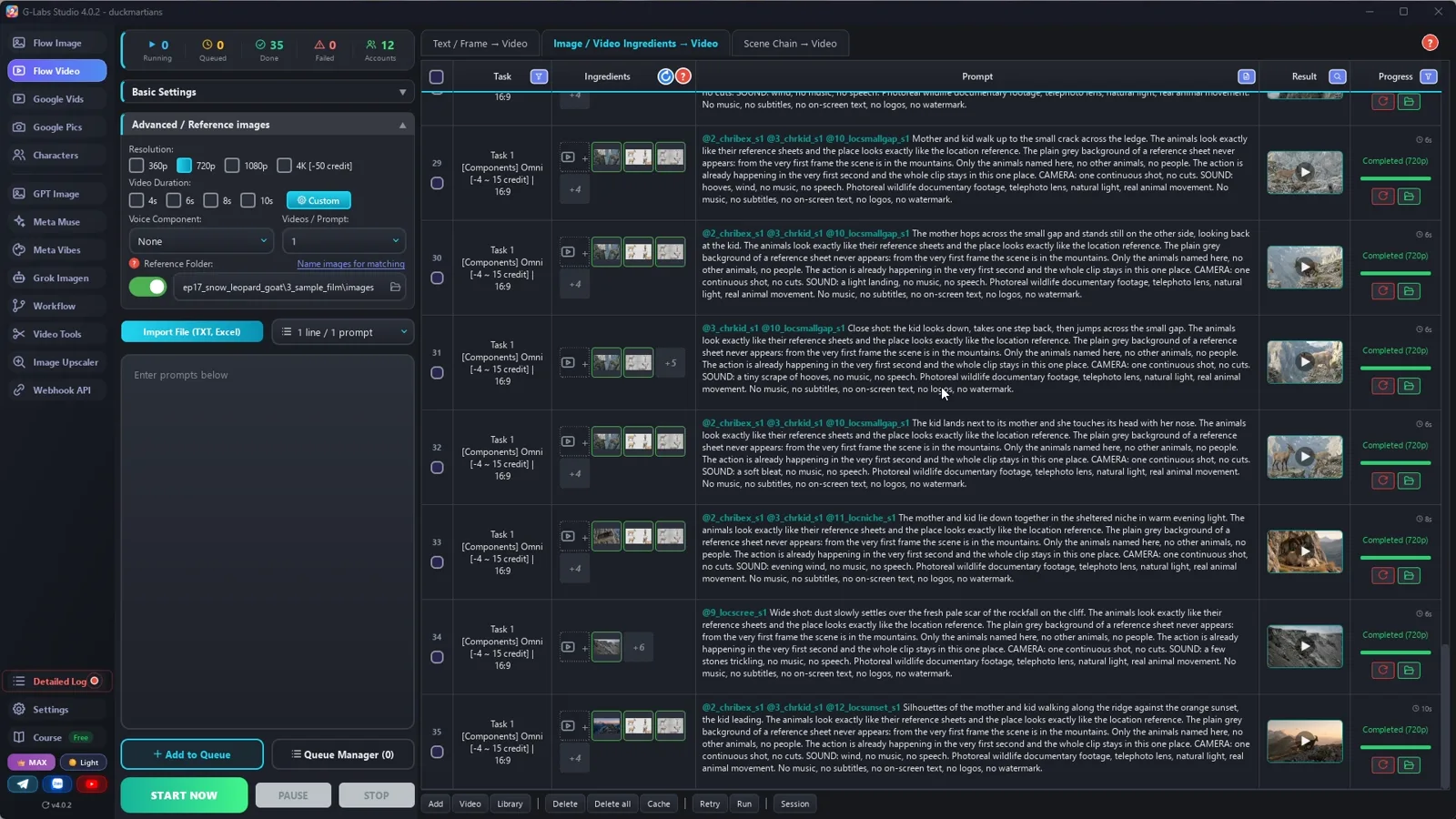Expand the Basic Settings section
The width and height of the screenshot is (1456, 819).
coord(268,92)
